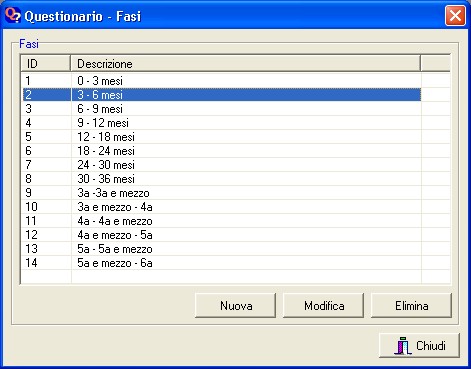The width and height of the screenshot is (471, 369).
Task: Select the row '9 - 12 mesi'
Action: click(222, 123)
